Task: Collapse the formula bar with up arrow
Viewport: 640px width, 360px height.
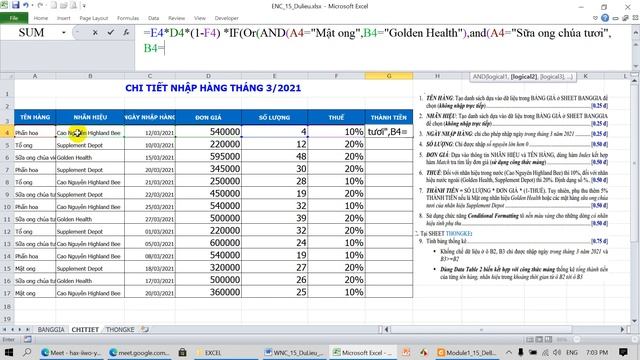Action: pos(636,32)
